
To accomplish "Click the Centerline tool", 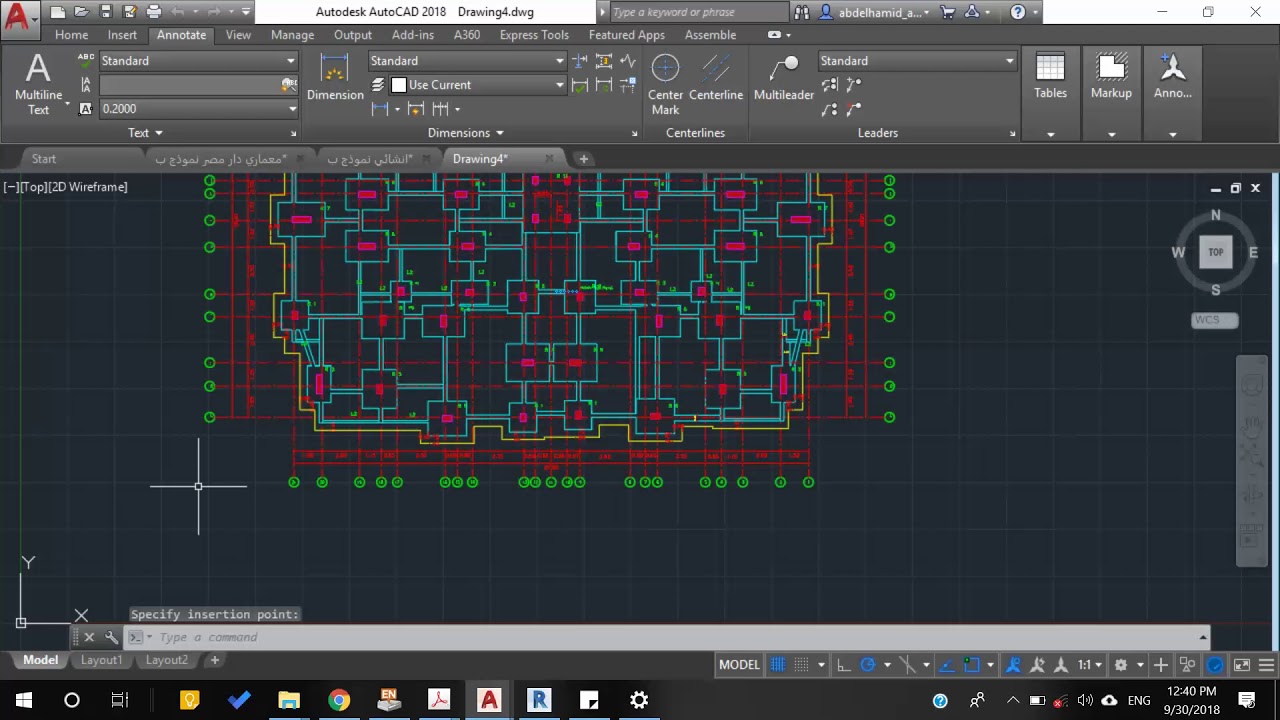I will click(716, 77).
